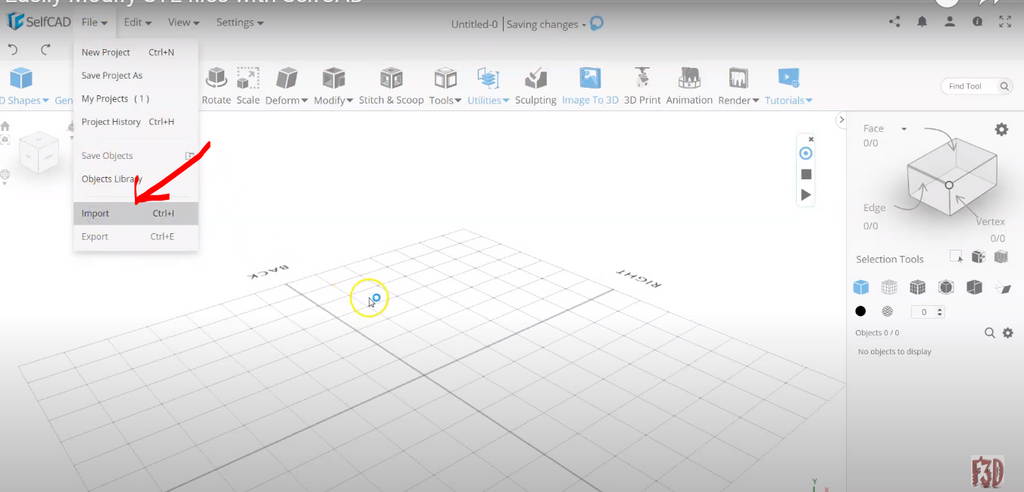Image resolution: width=1024 pixels, height=492 pixels.
Task: Click the Vertex label in selection panel
Action: (990, 222)
